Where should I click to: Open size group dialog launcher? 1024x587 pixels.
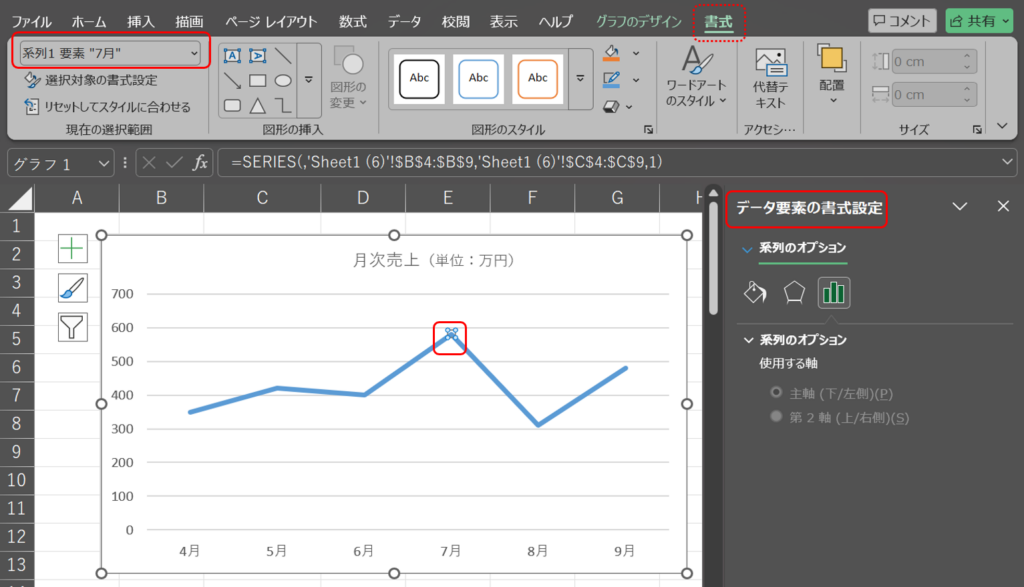click(977, 129)
